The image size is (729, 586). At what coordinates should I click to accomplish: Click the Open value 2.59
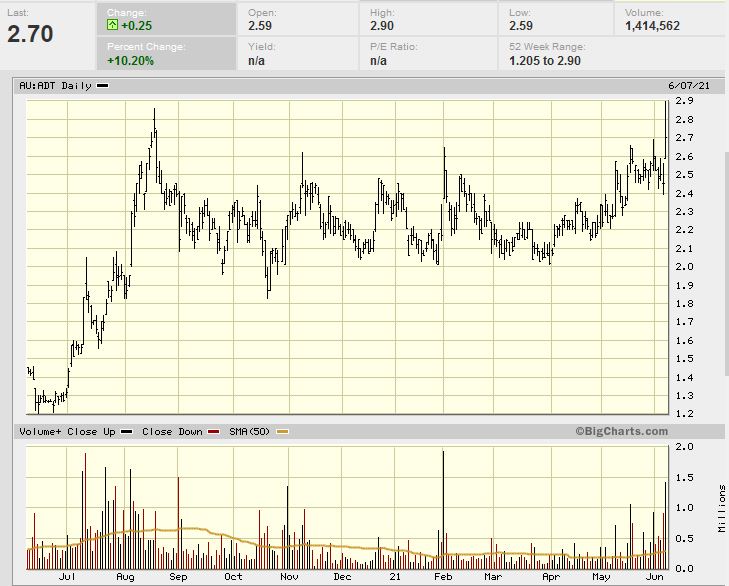click(260, 26)
